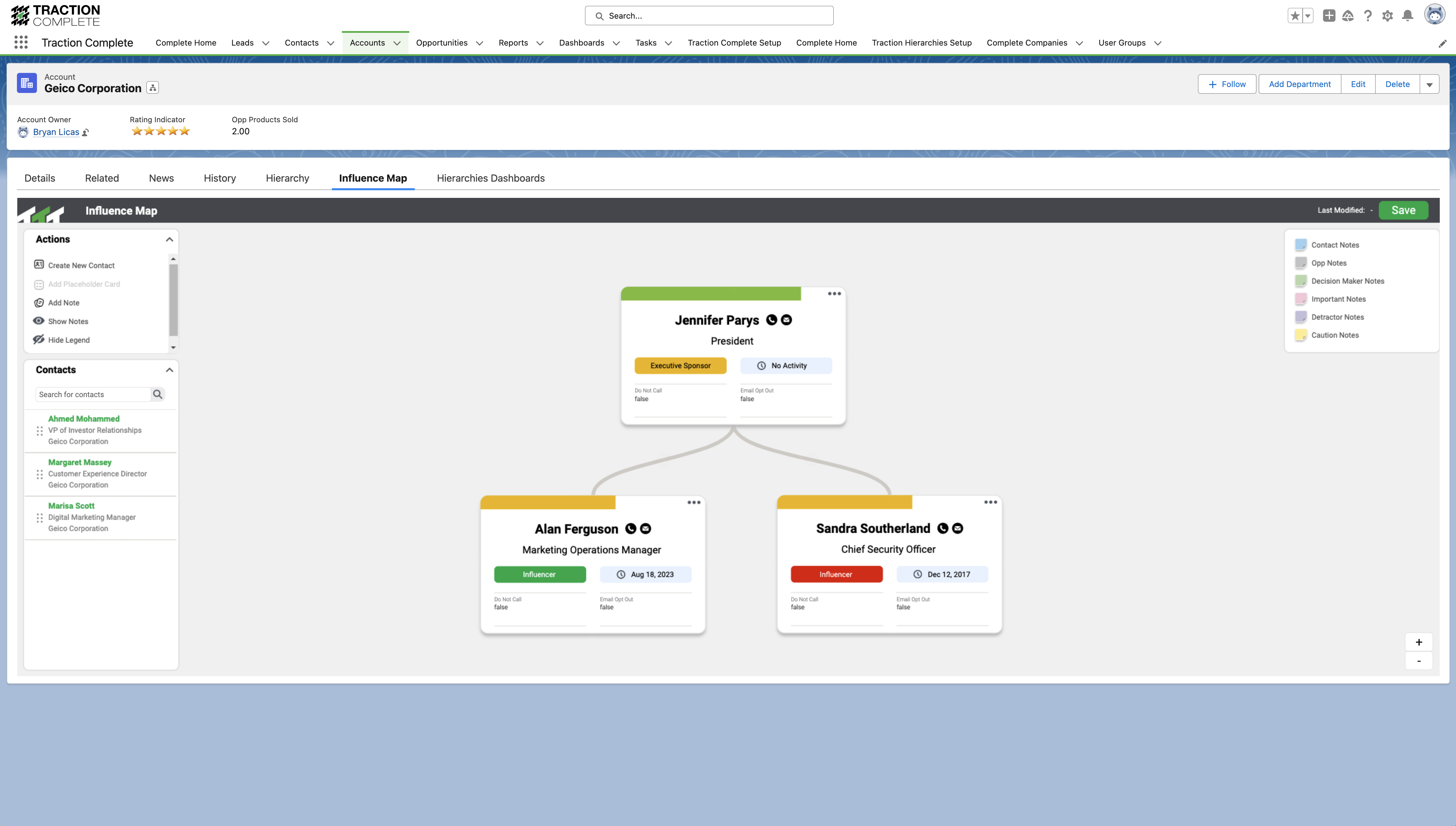The height and width of the screenshot is (826, 1456).
Task: Open account owner Bryan Licas link
Action: coord(56,132)
